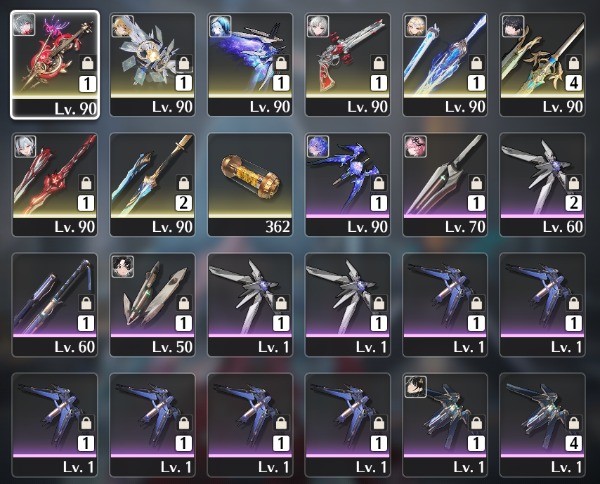The width and height of the screenshot is (600, 484).
Task: Select the crystalline rectifier with yellow core
Action: point(152,65)
